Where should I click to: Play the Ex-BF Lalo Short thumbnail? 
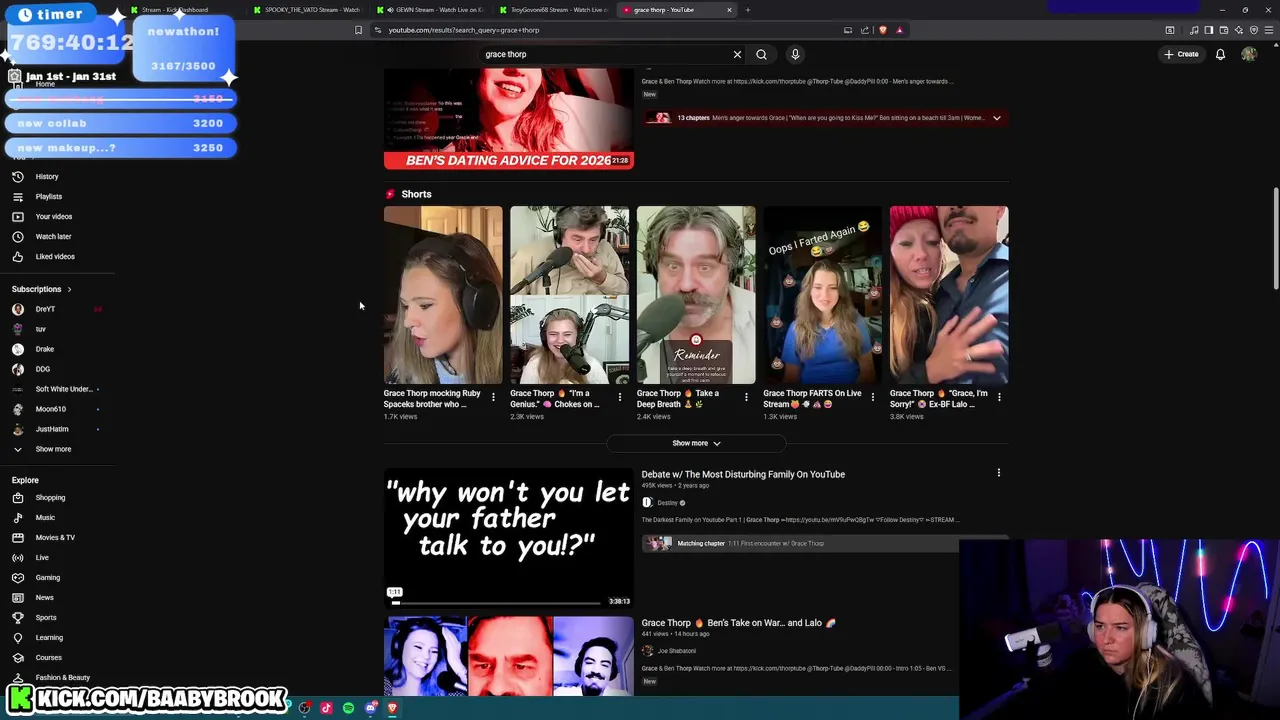tap(949, 295)
